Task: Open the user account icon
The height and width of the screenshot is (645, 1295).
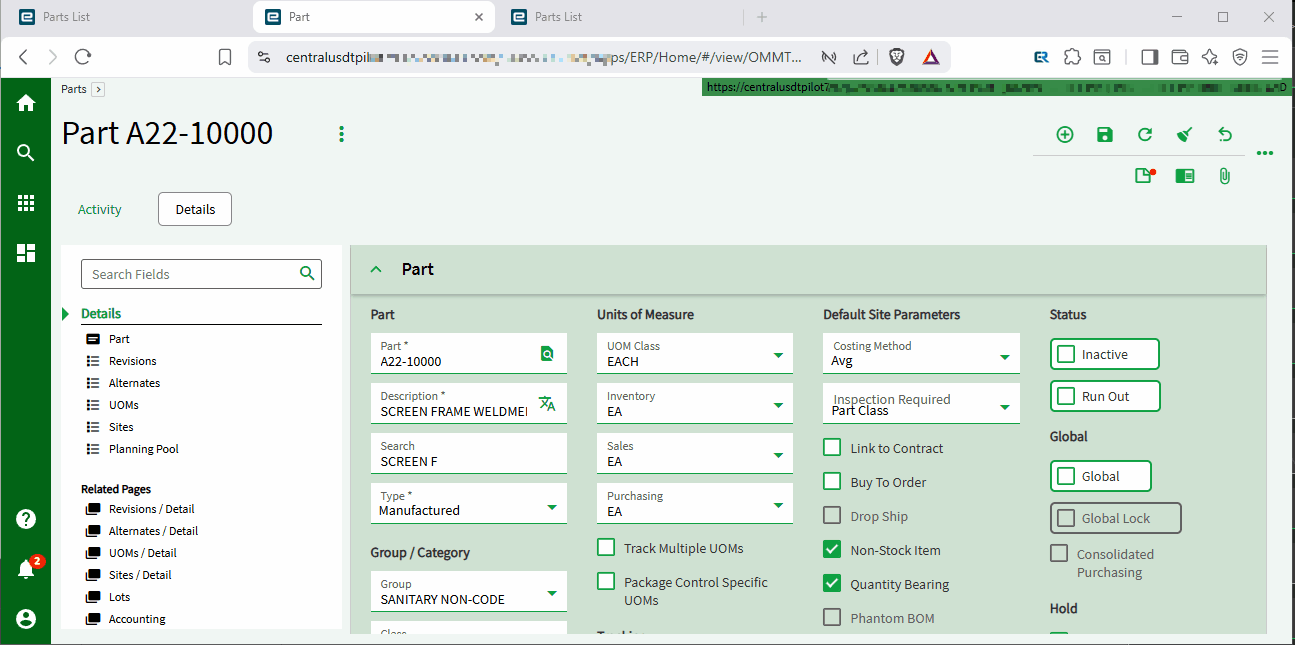Action: click(26, 619)
